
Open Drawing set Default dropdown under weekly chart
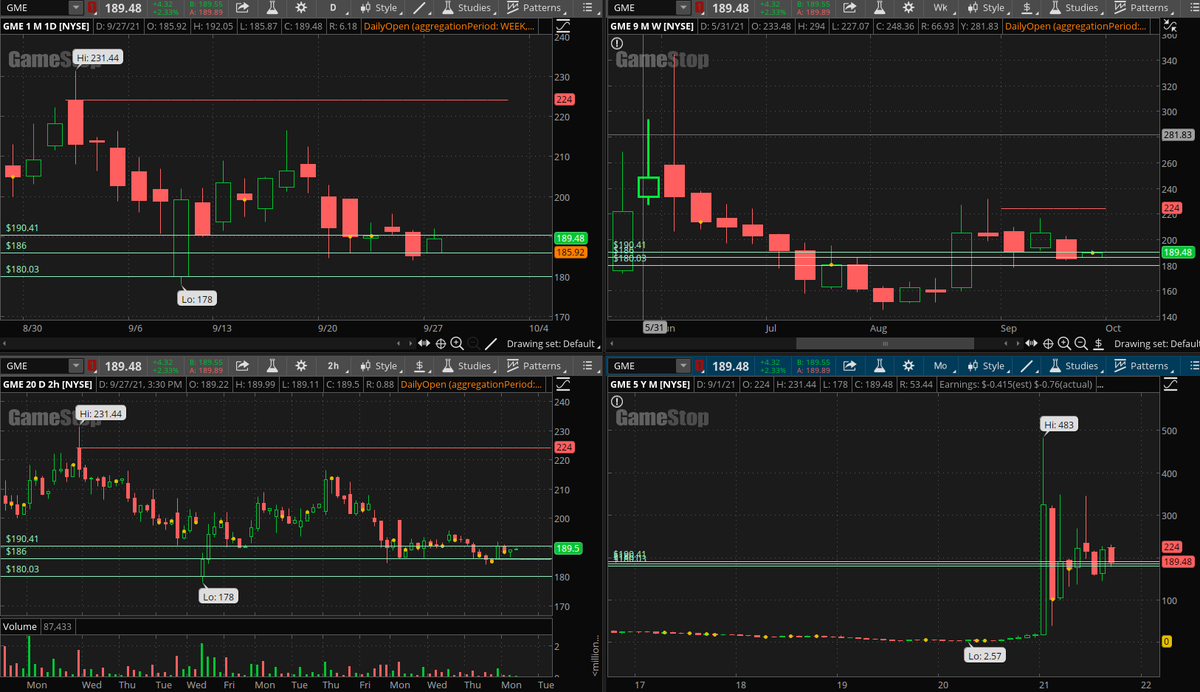click(x=1158, y=344)
